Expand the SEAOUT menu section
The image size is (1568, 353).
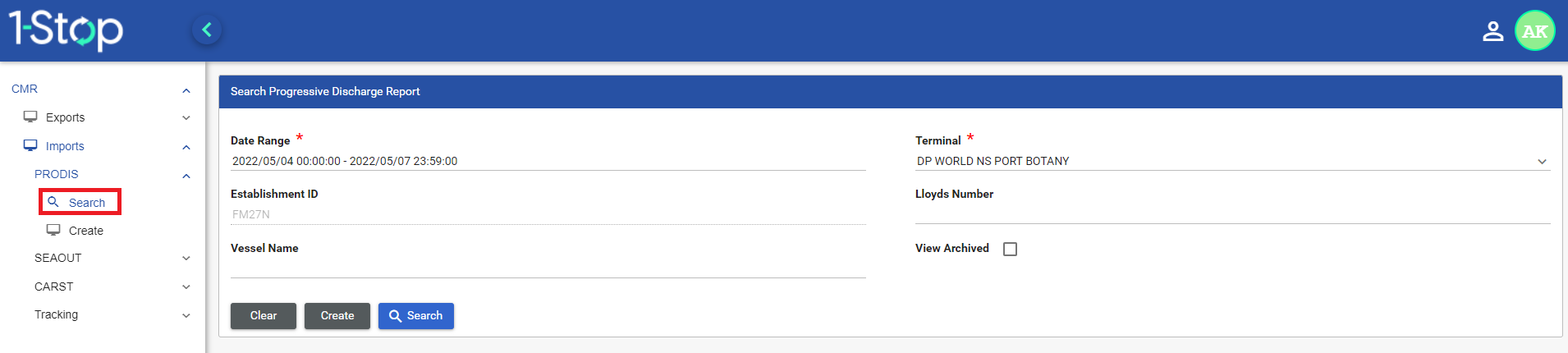[x=186, y=258]
